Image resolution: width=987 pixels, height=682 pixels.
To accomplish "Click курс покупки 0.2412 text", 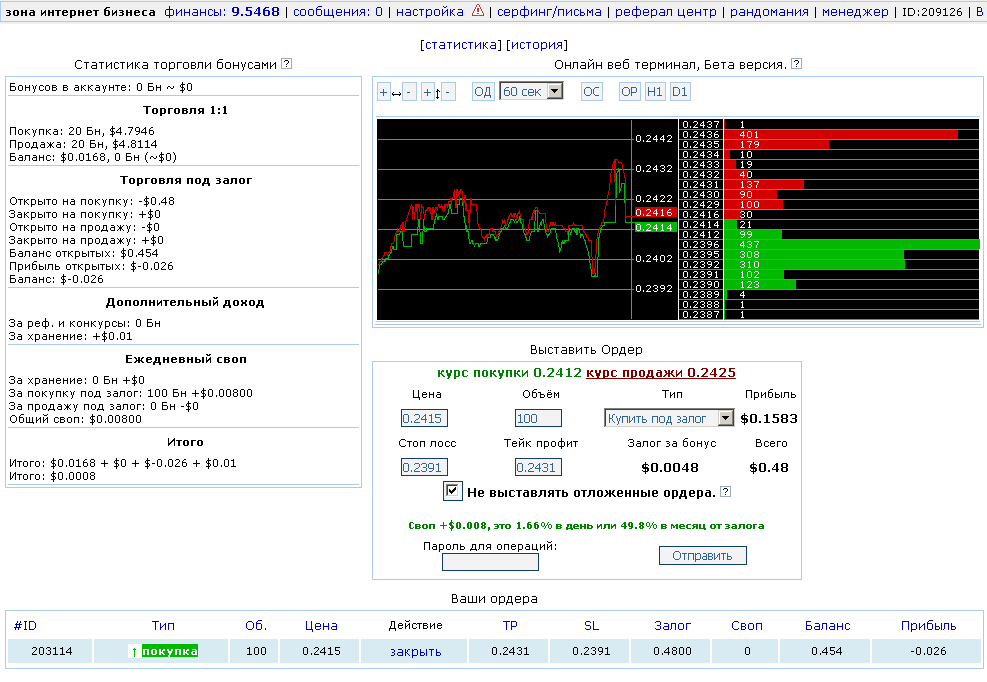I will (509, 373).
